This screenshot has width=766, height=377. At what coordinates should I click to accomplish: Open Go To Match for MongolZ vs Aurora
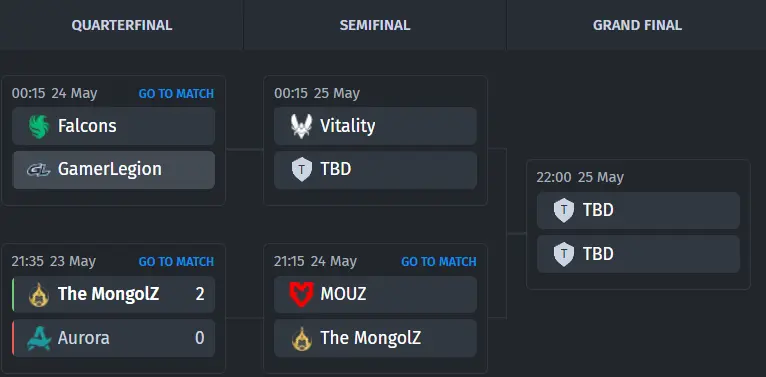176,262
